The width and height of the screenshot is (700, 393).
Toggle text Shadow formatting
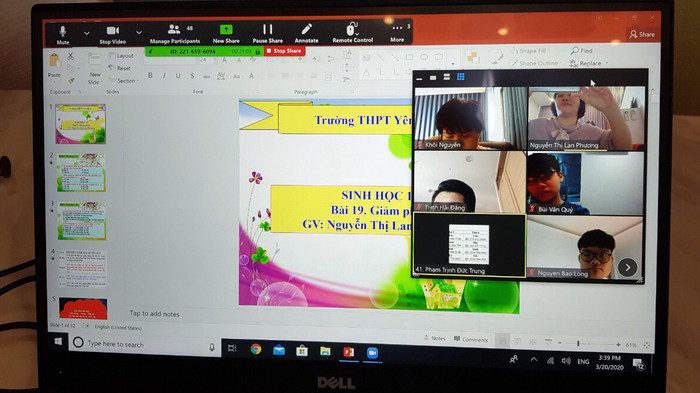[x=192, y=76]
